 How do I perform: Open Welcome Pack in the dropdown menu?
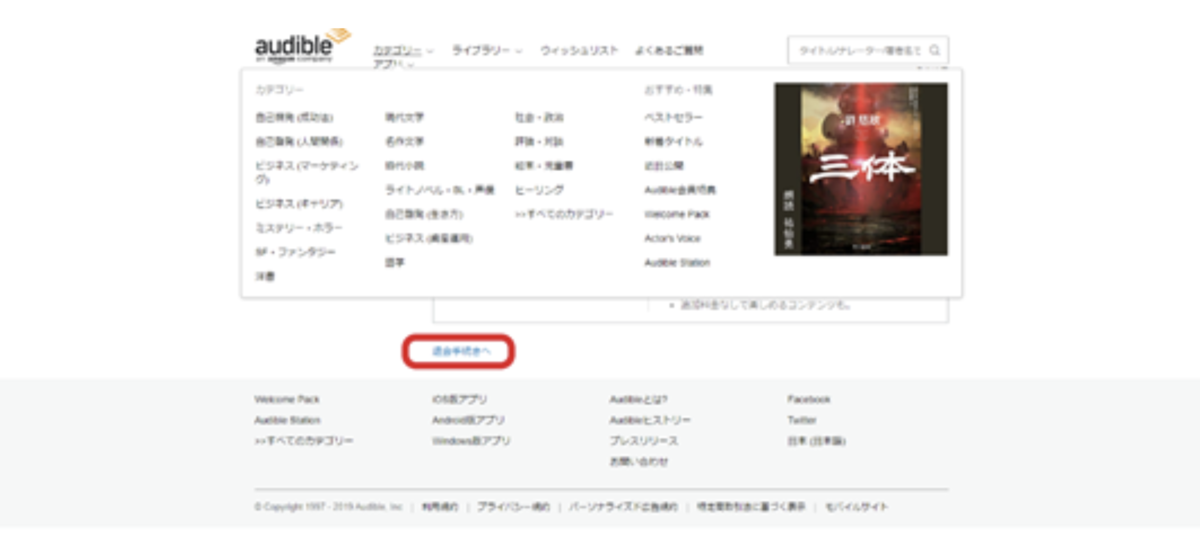click(677, 214)
